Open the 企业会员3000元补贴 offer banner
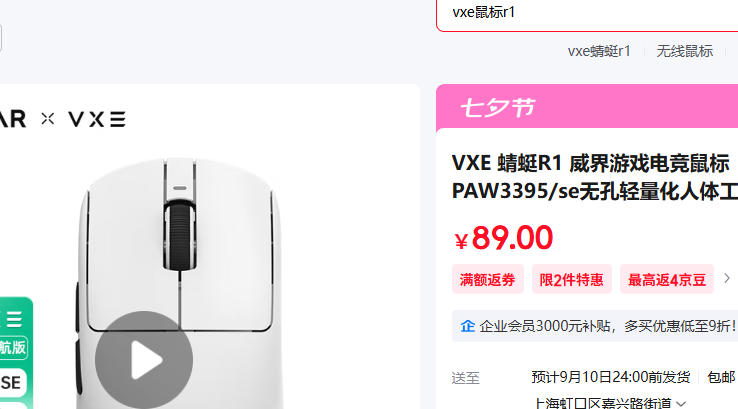738x409 pixels. (595, 326)
